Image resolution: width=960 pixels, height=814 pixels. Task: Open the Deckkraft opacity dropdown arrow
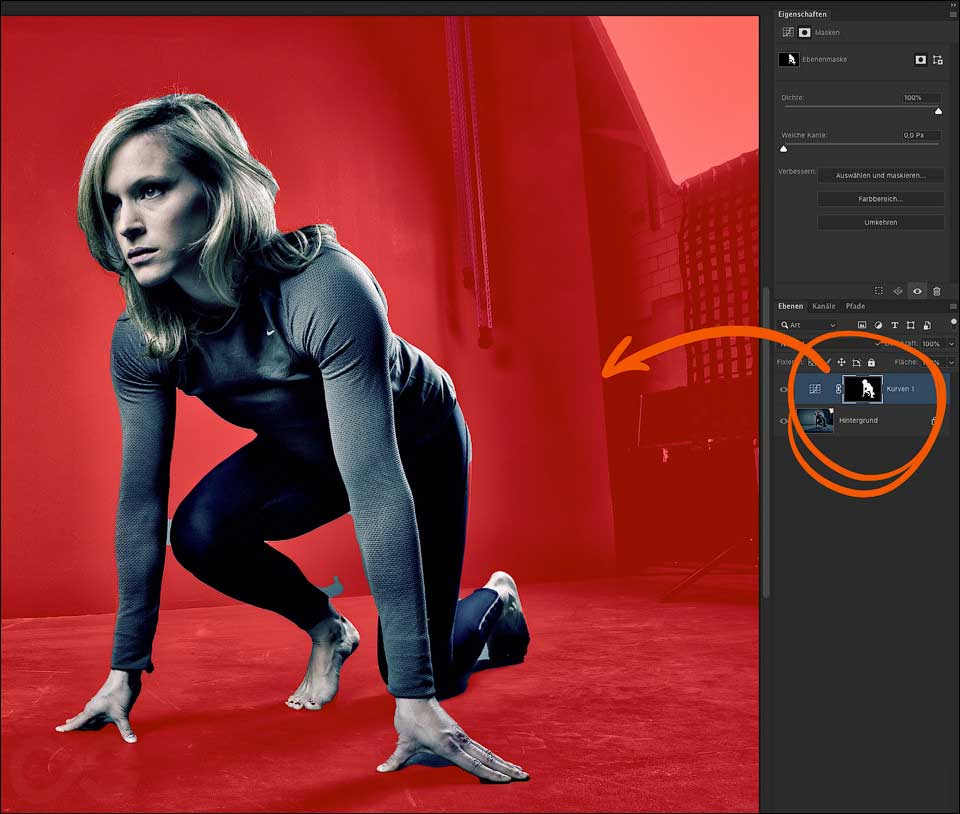(951, 344)
